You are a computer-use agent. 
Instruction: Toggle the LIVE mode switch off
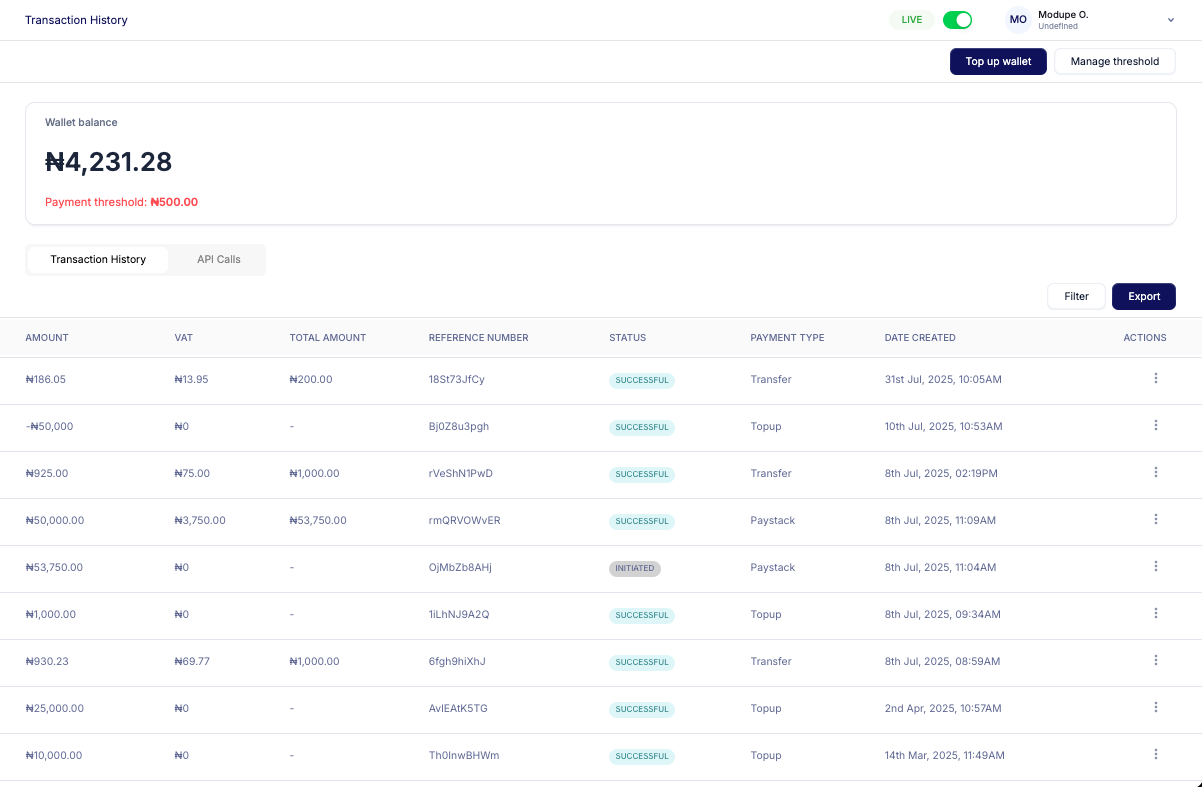point(957,20)
